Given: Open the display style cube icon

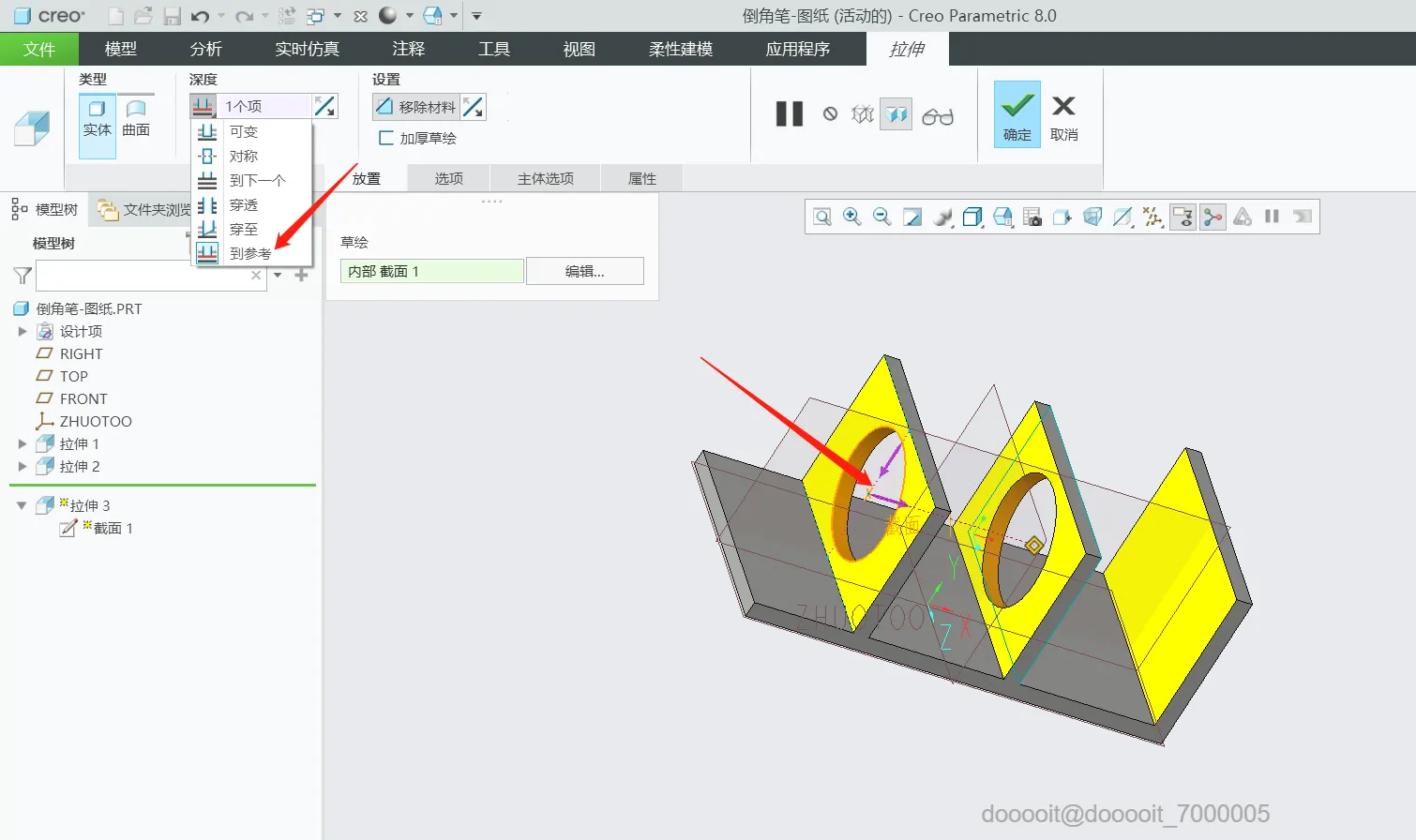Looking at the screenshot, I should 972,217.
